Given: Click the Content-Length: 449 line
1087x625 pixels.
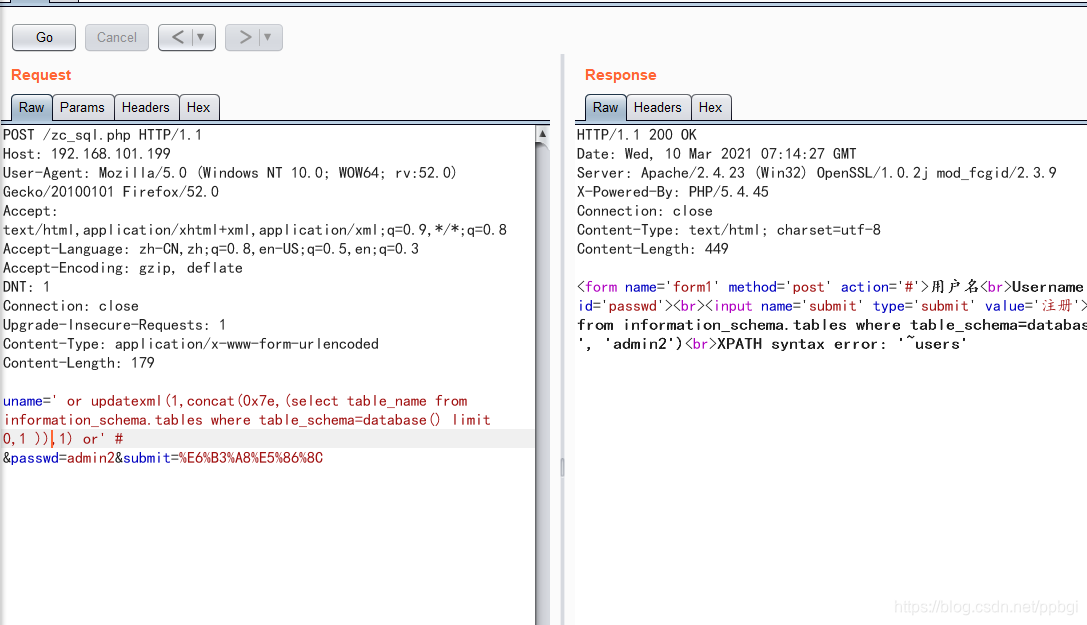Looking at the screenshot, I should click(652, 249).
